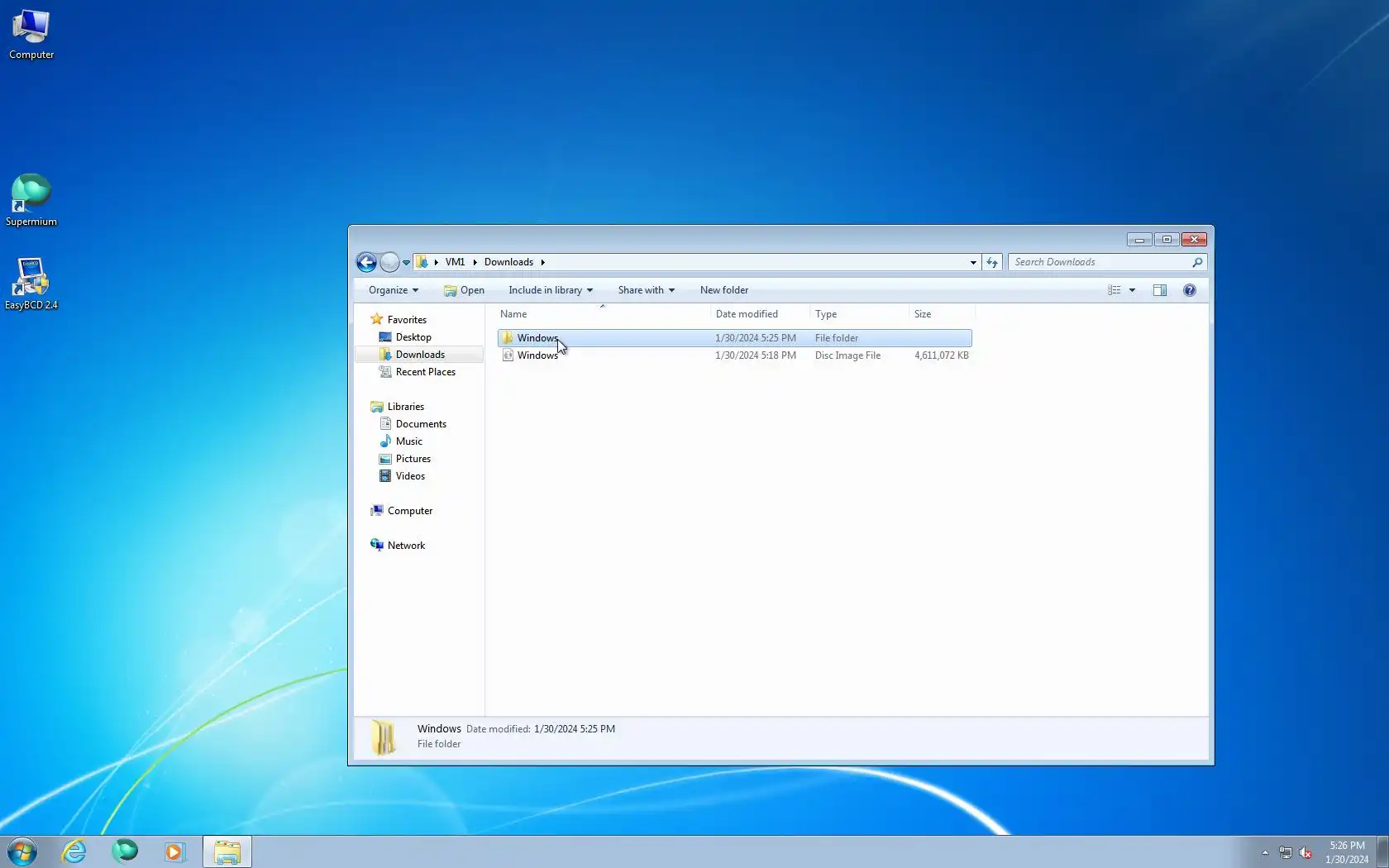Viewport: 1389px width, 868px height.
Task: Click the Windows Explorer taskbar button
Action: [x=227, y=851]
